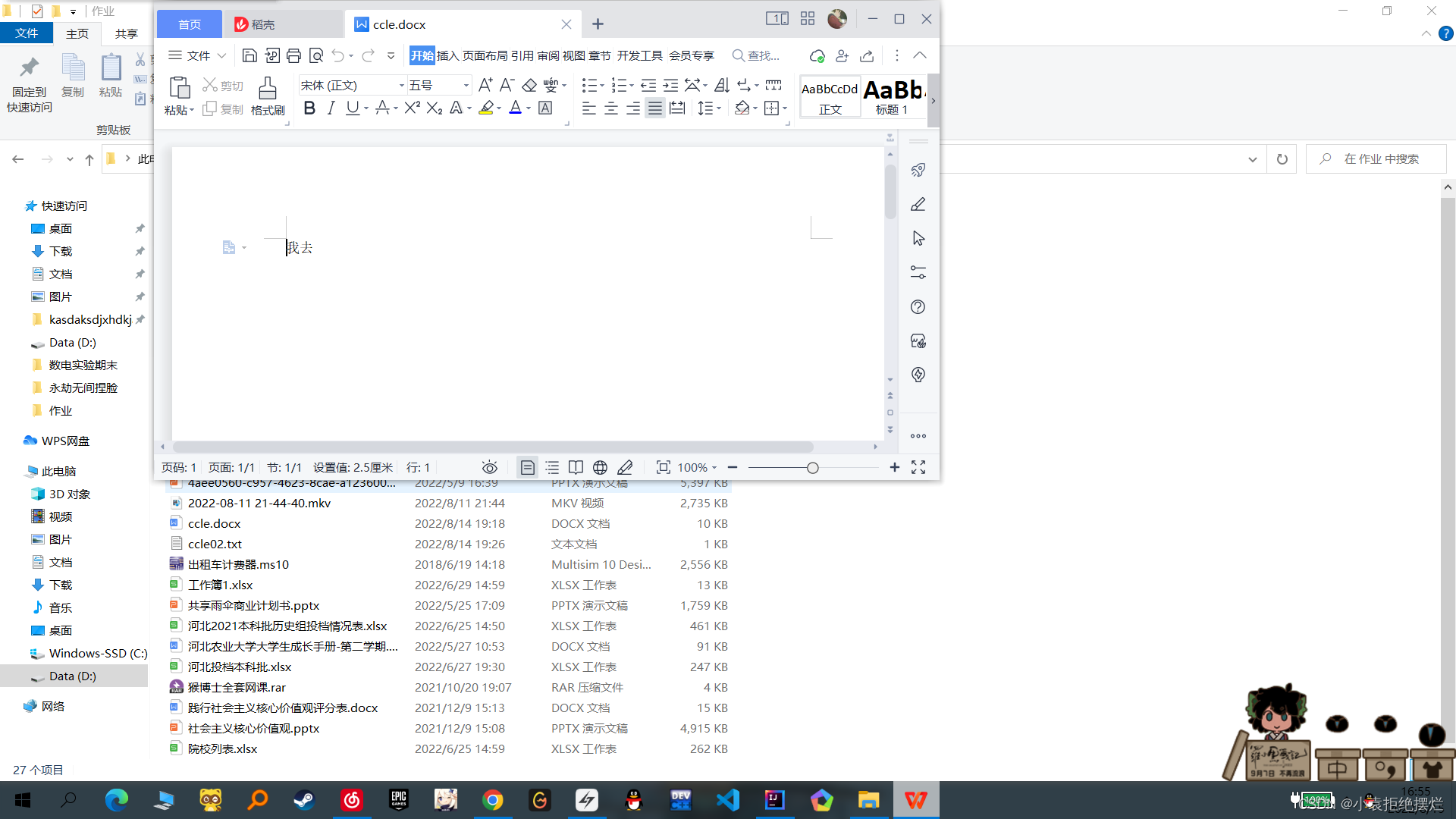1456x819 pixels.
Task: Select the center align paragraph icon
Action: [610, 108]
